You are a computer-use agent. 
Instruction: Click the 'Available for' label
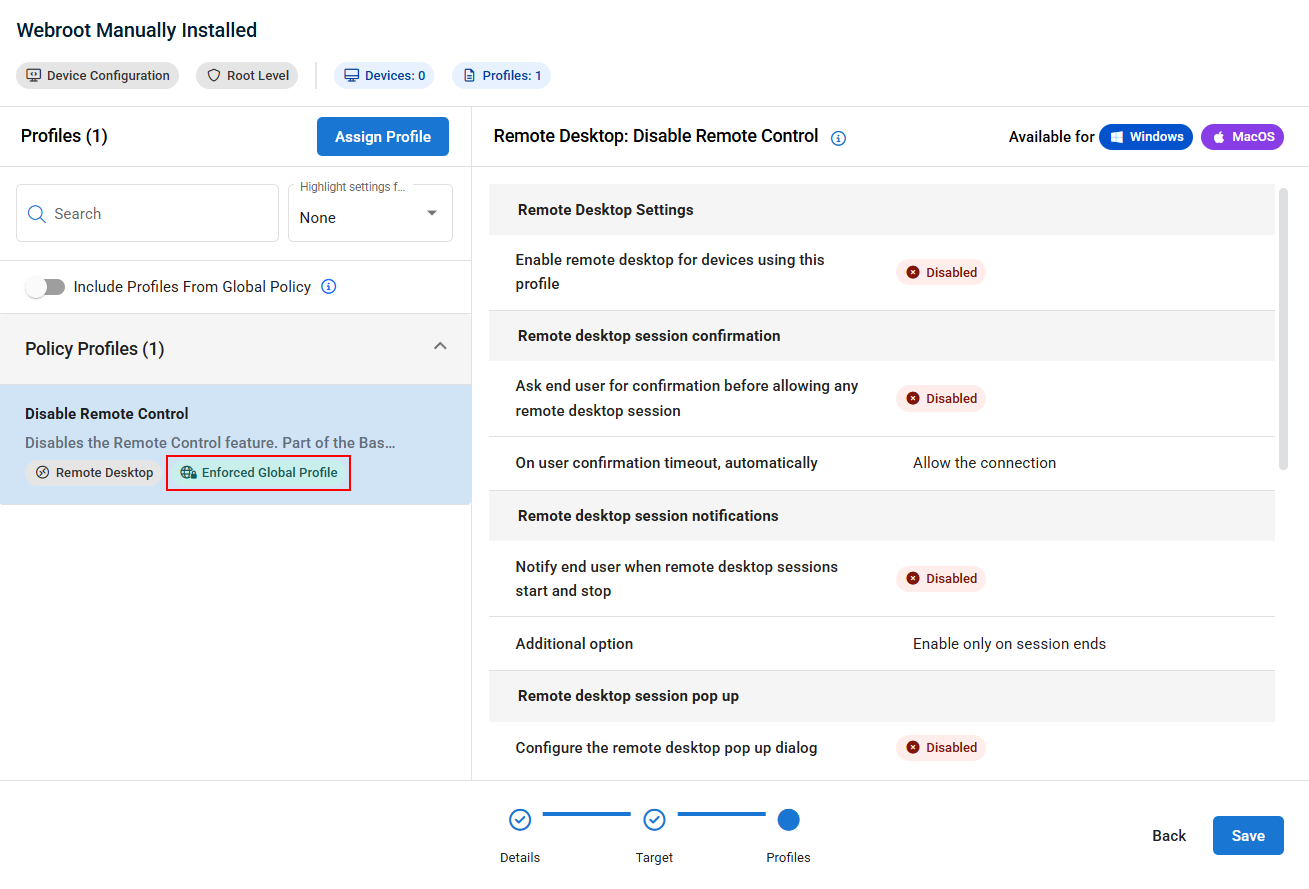[x=1052, y=137]
